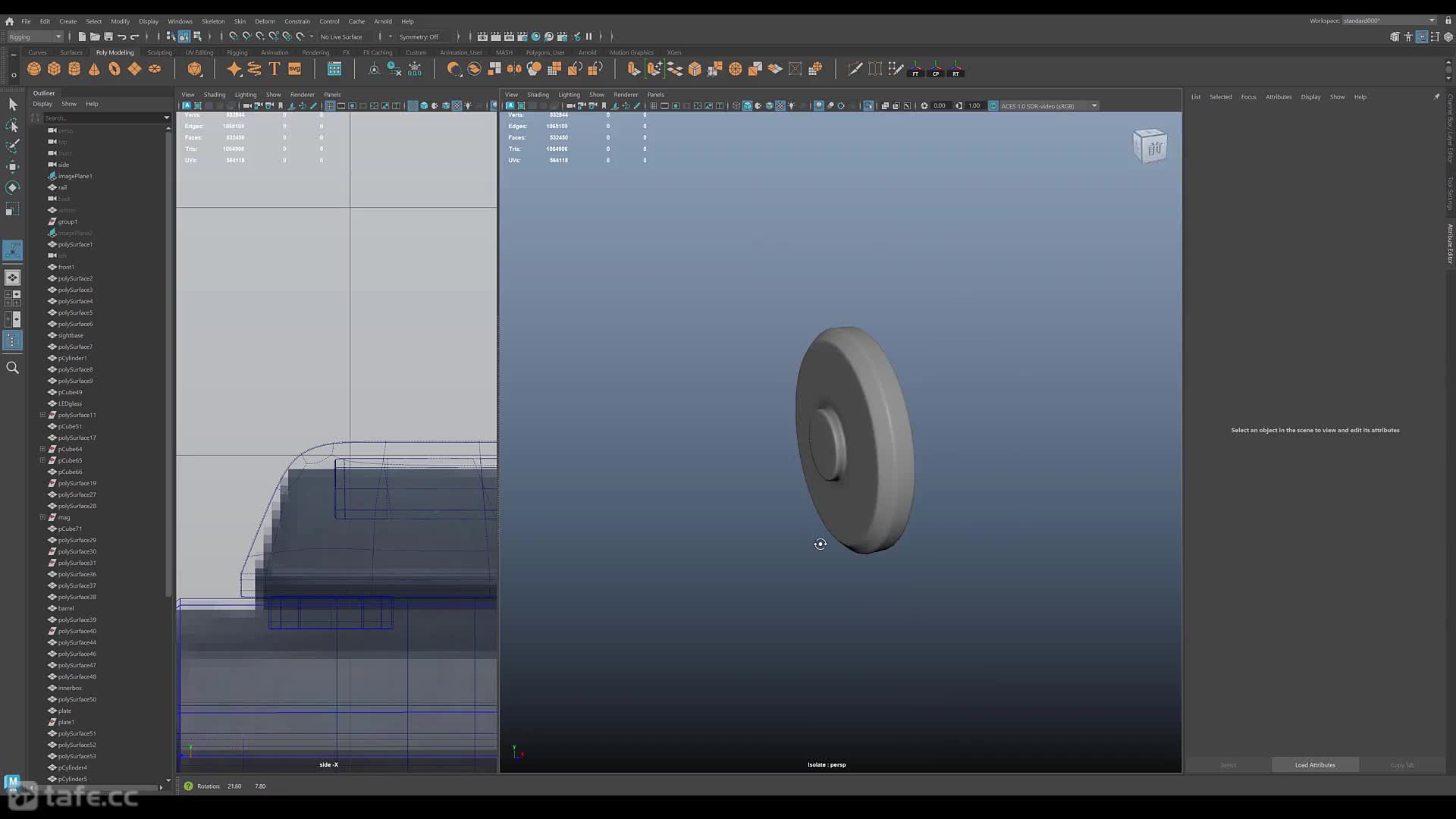
Task: Click the RT shelf icon
Action: pyautogui.click(x=956, y=69)
